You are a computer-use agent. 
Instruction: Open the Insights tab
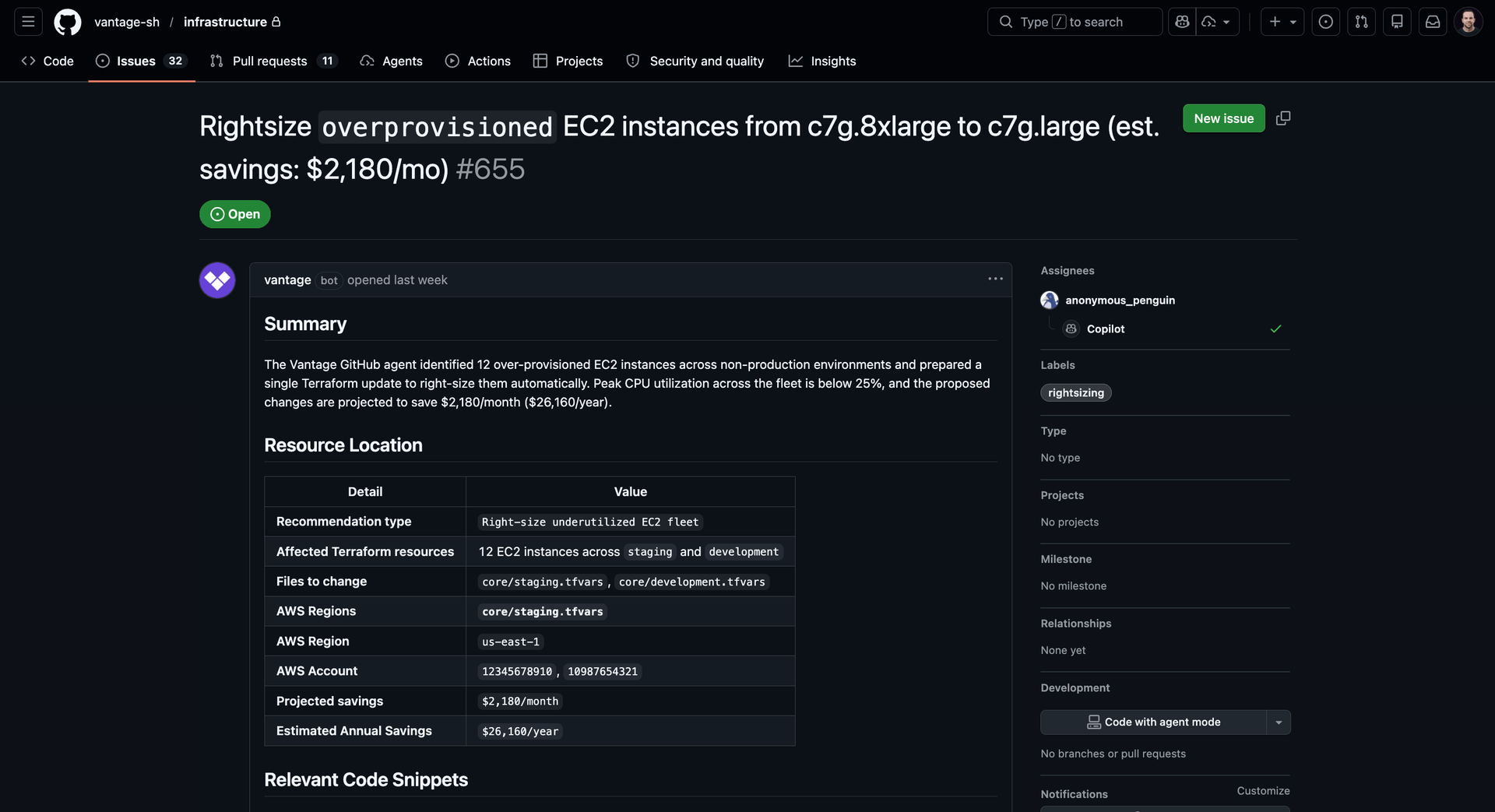click(x=822, y=61)
